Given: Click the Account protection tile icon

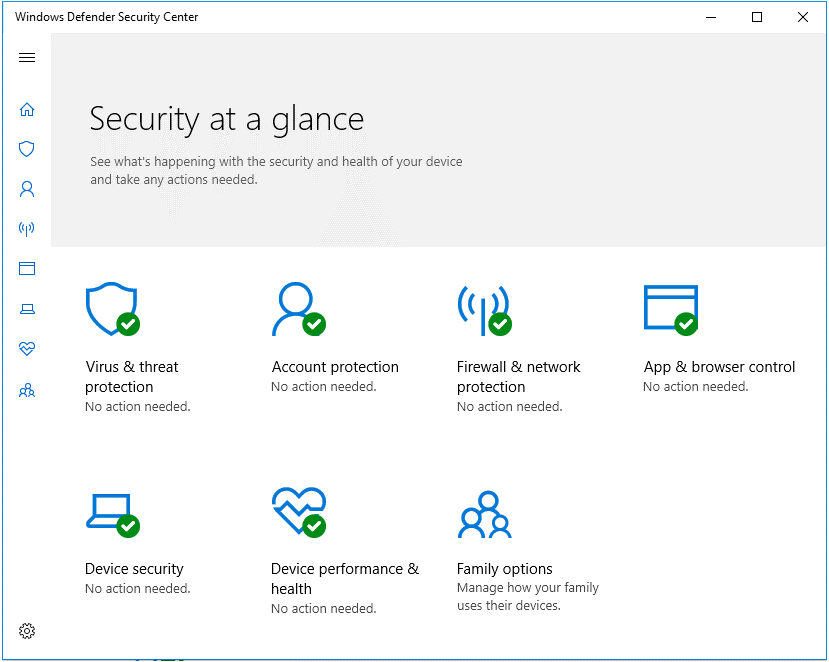Looking at the screenshot, I should tap(297, 308).
